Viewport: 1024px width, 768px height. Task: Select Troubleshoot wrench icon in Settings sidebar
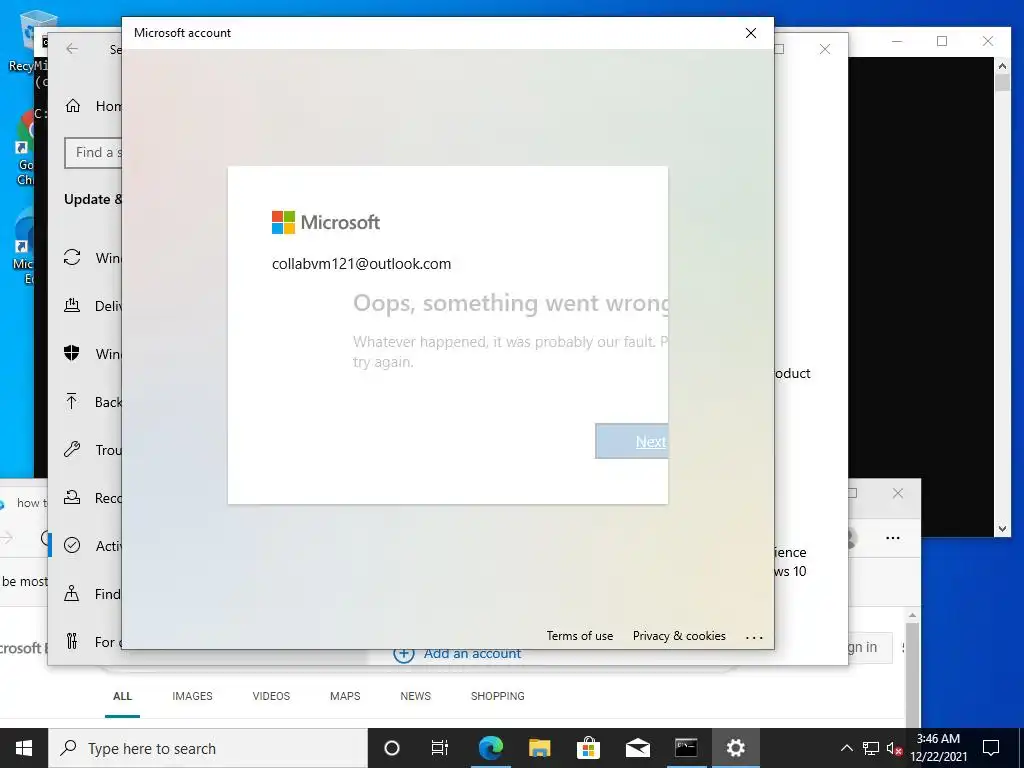72,449
